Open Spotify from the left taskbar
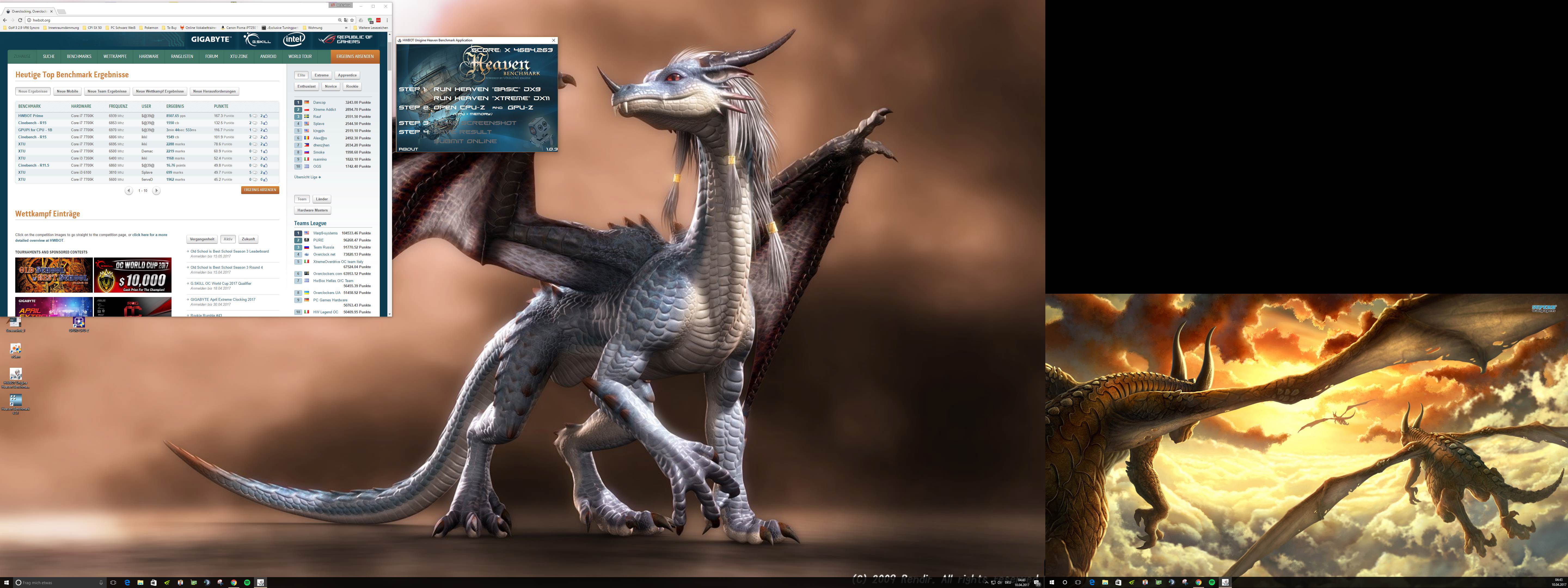 tap(247, 583)
